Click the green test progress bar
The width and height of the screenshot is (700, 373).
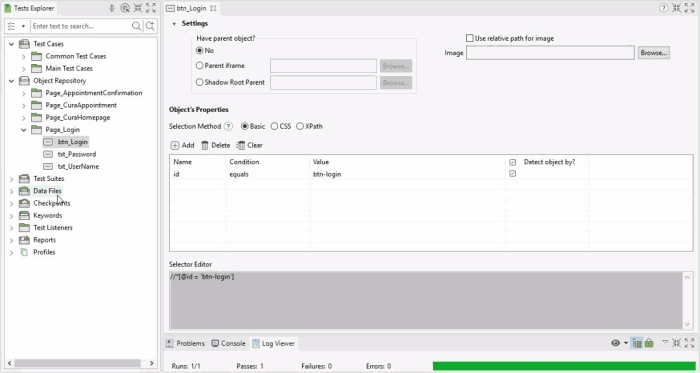pos(564,366)
